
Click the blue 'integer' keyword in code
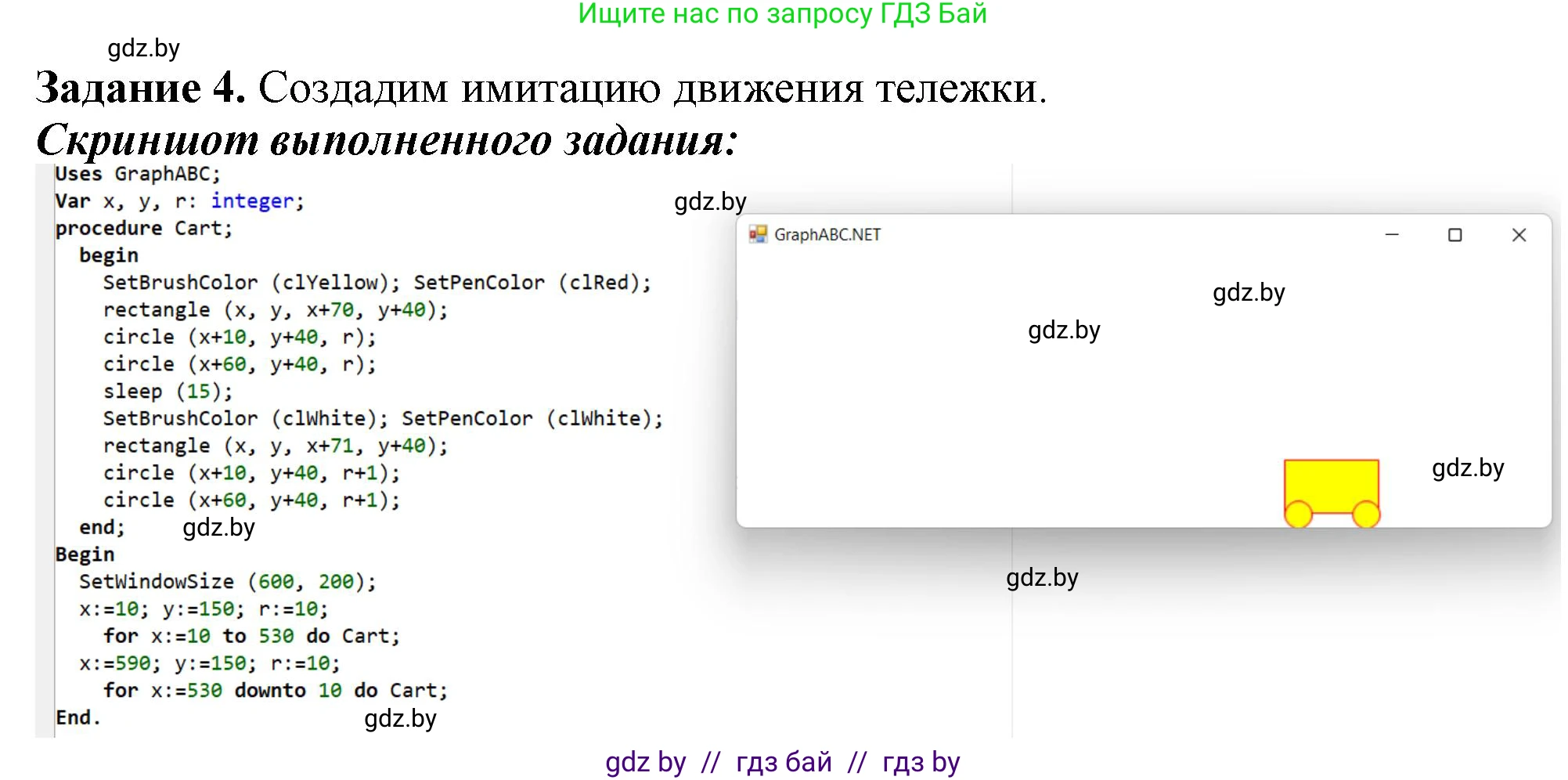click(x=252, y=201)
